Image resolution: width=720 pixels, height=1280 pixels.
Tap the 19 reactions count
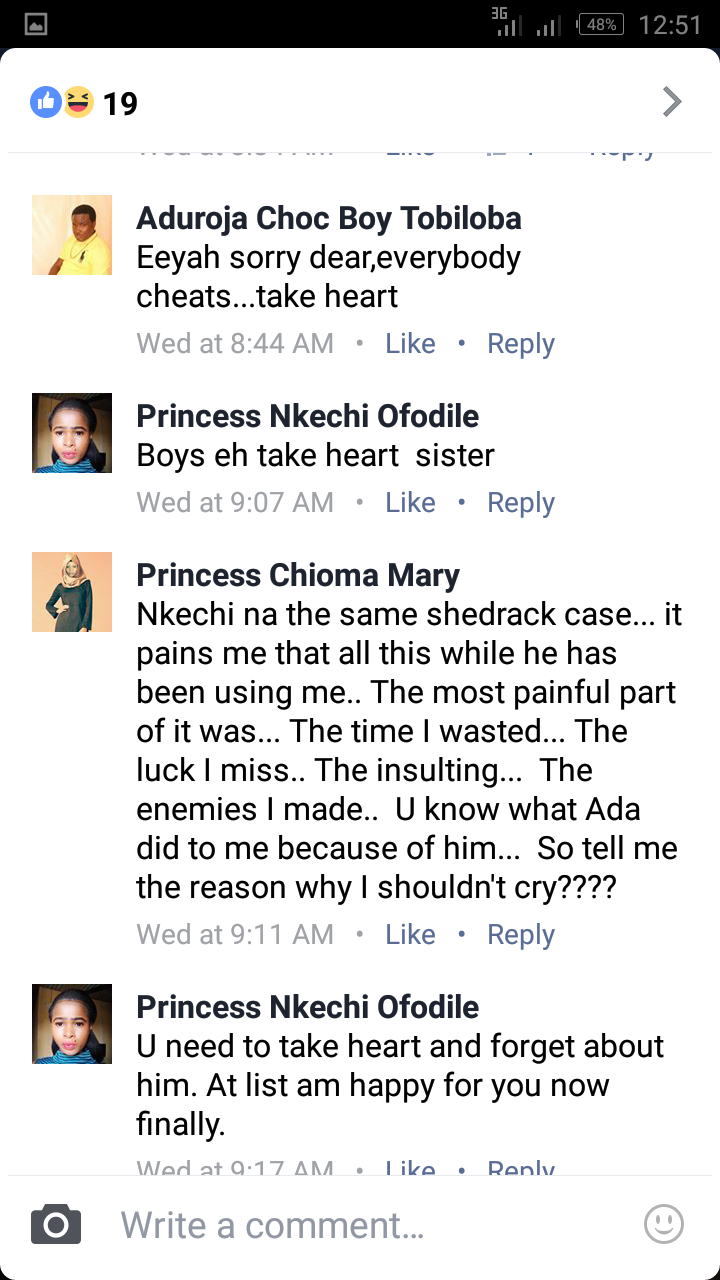click(121, 103)
